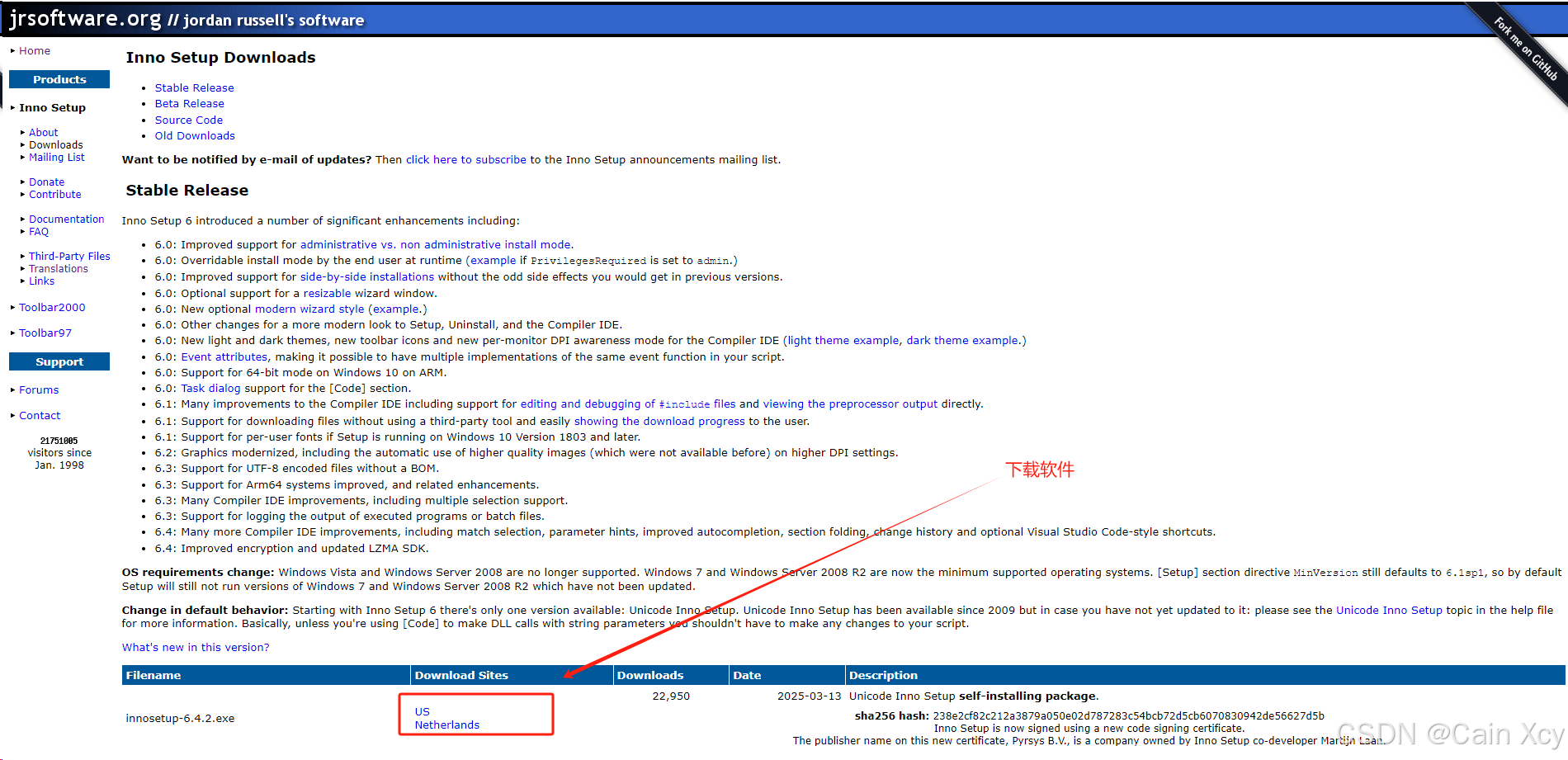Click the 'click here to subscribe' link
The height and width of the screenshot is (760, 1568).
pos(465,160)
